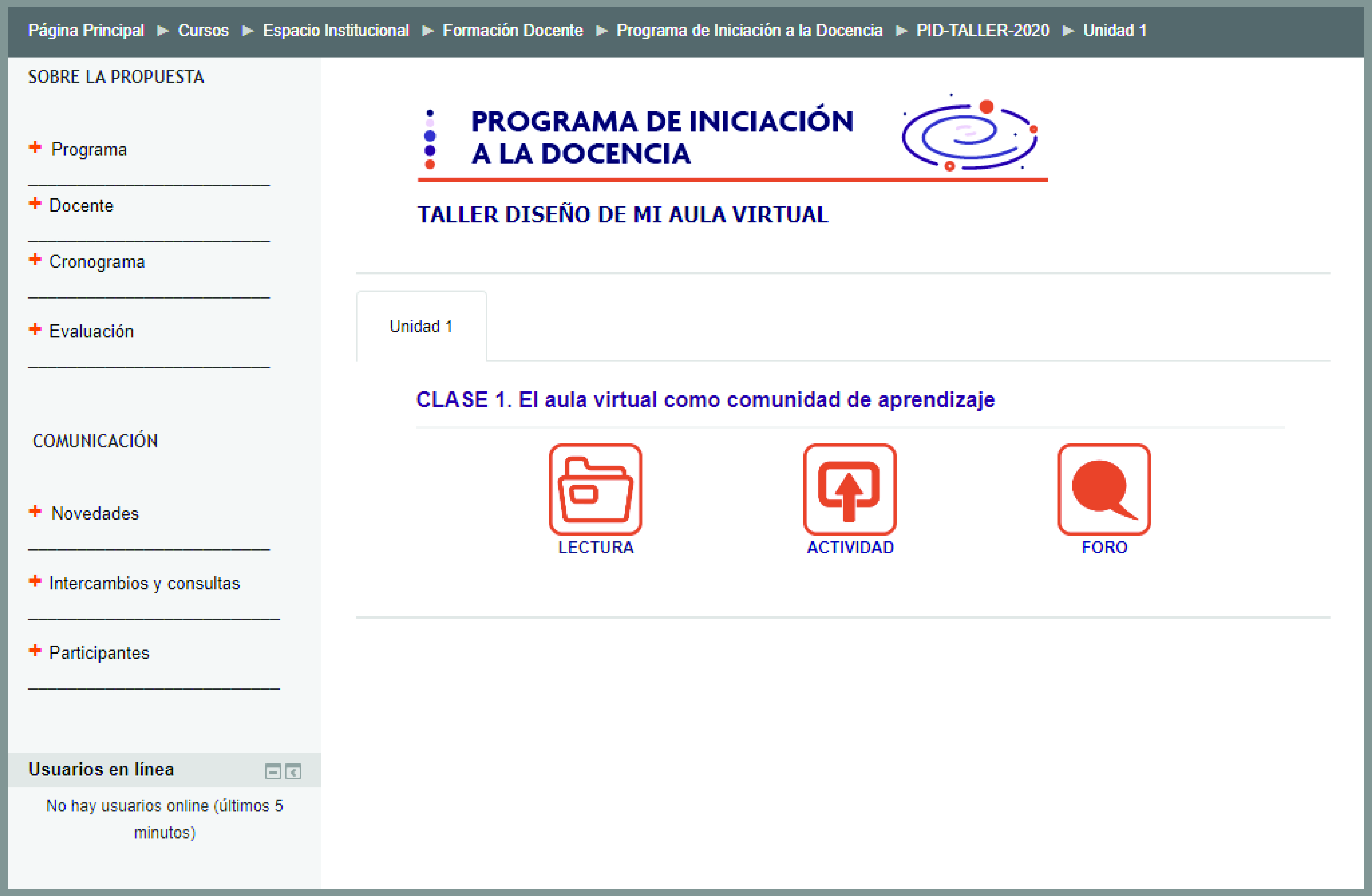This screenshot has height=896, width=1372.
Task: Collapse the Usuarios en línea block
Action: [273, 771]
